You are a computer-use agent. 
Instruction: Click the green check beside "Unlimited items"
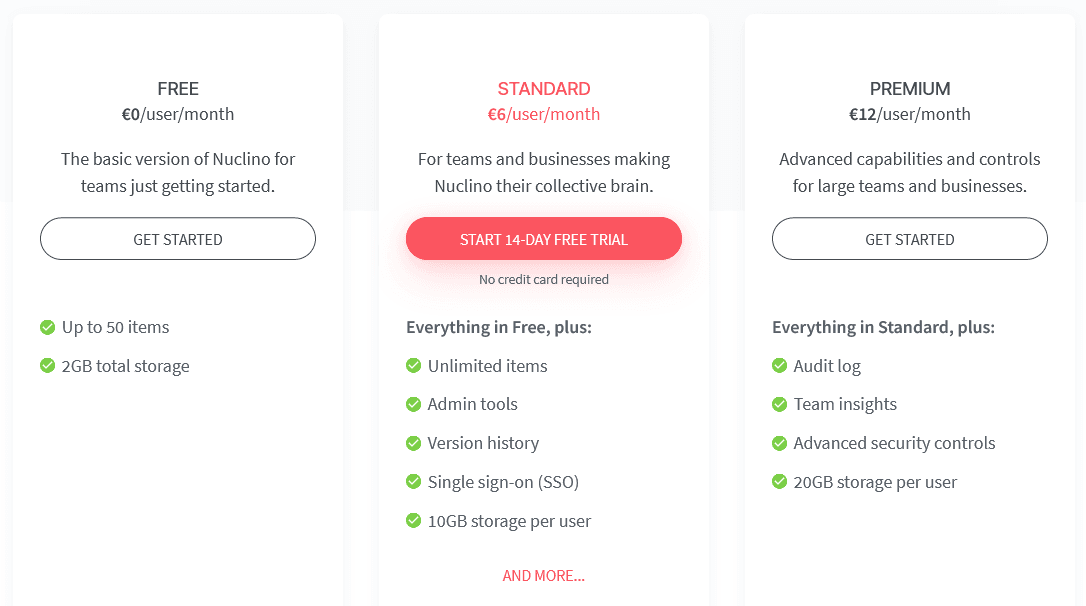(x=413, y=366)
